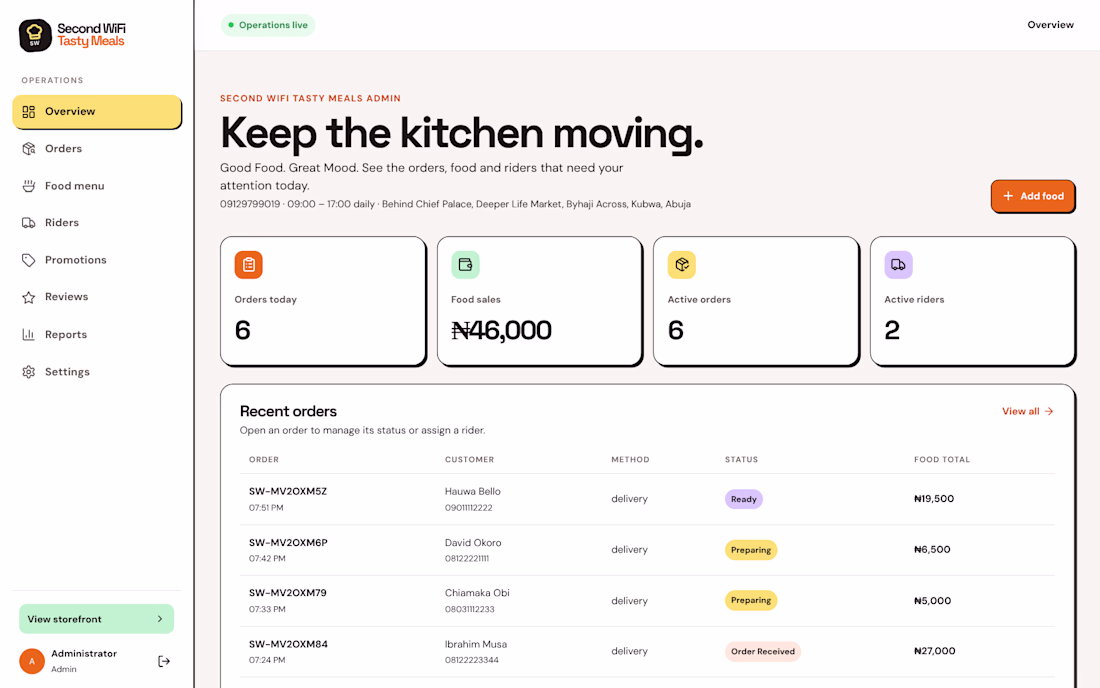Click the Administrator avatar circle
Image resolution: width=1100 pixels, height=688 pixels.
(x=32, y=661)
